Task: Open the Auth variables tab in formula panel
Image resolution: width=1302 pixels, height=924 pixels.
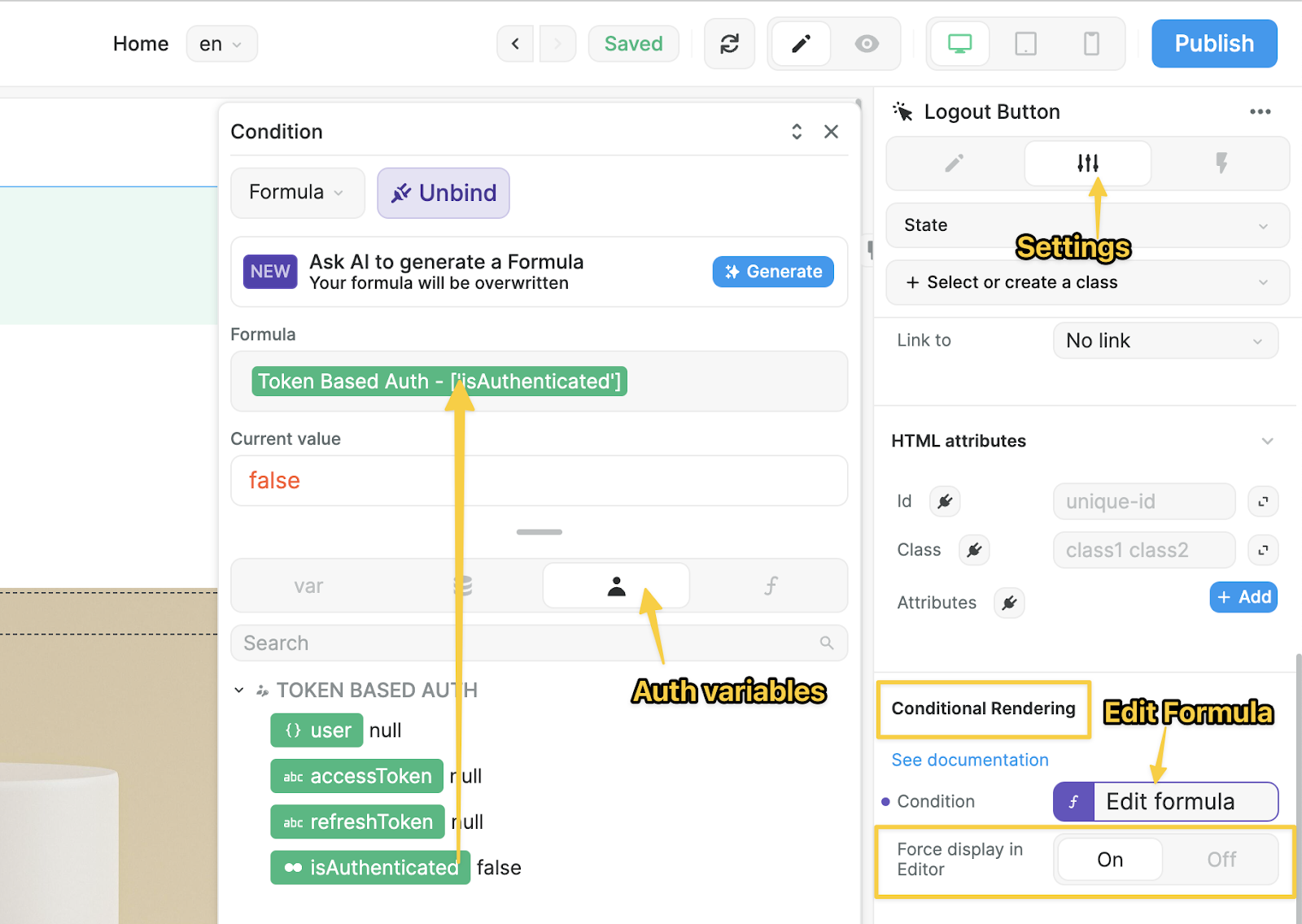Action: [x=616, y=585]
